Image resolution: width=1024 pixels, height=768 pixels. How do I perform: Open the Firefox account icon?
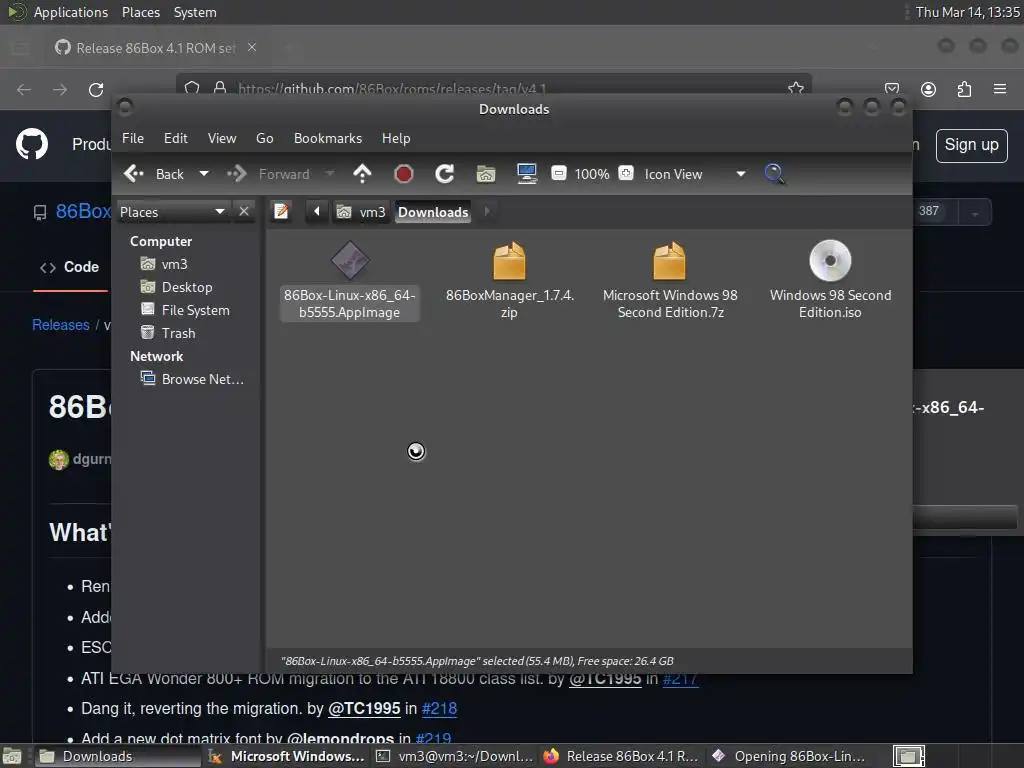point(928,89)
